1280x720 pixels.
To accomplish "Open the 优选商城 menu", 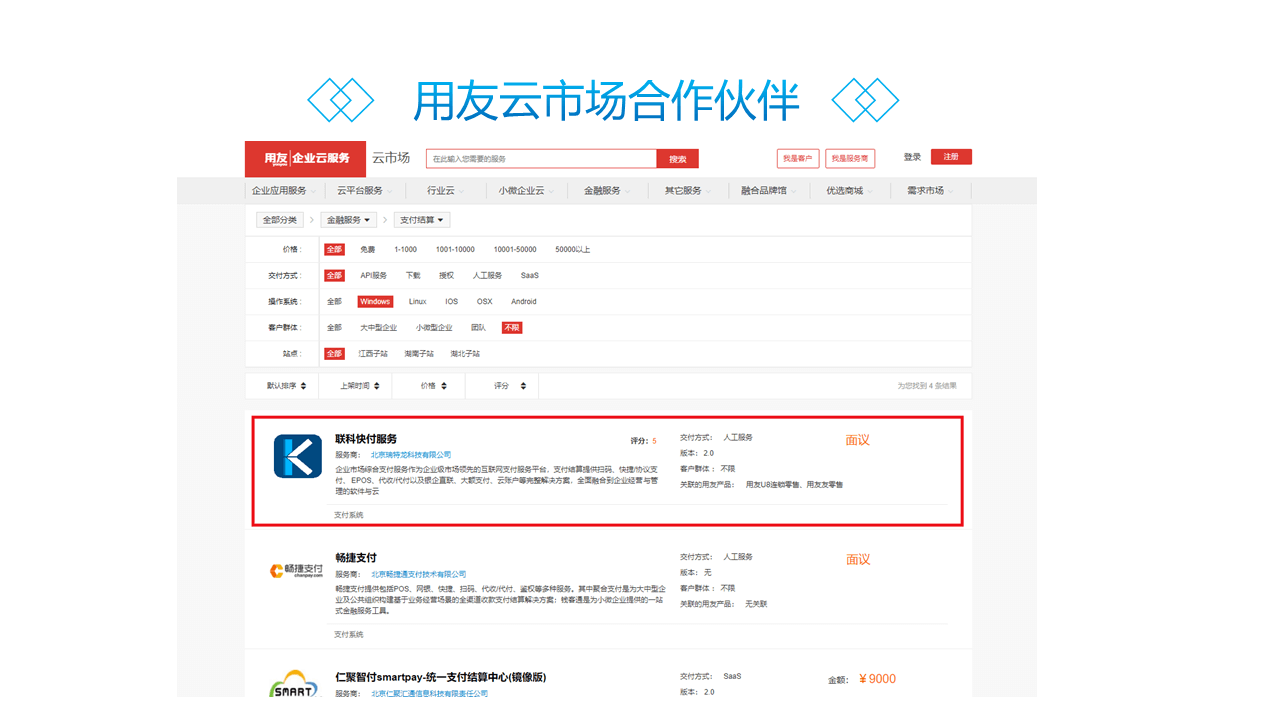I will click(x=850, y=191).
